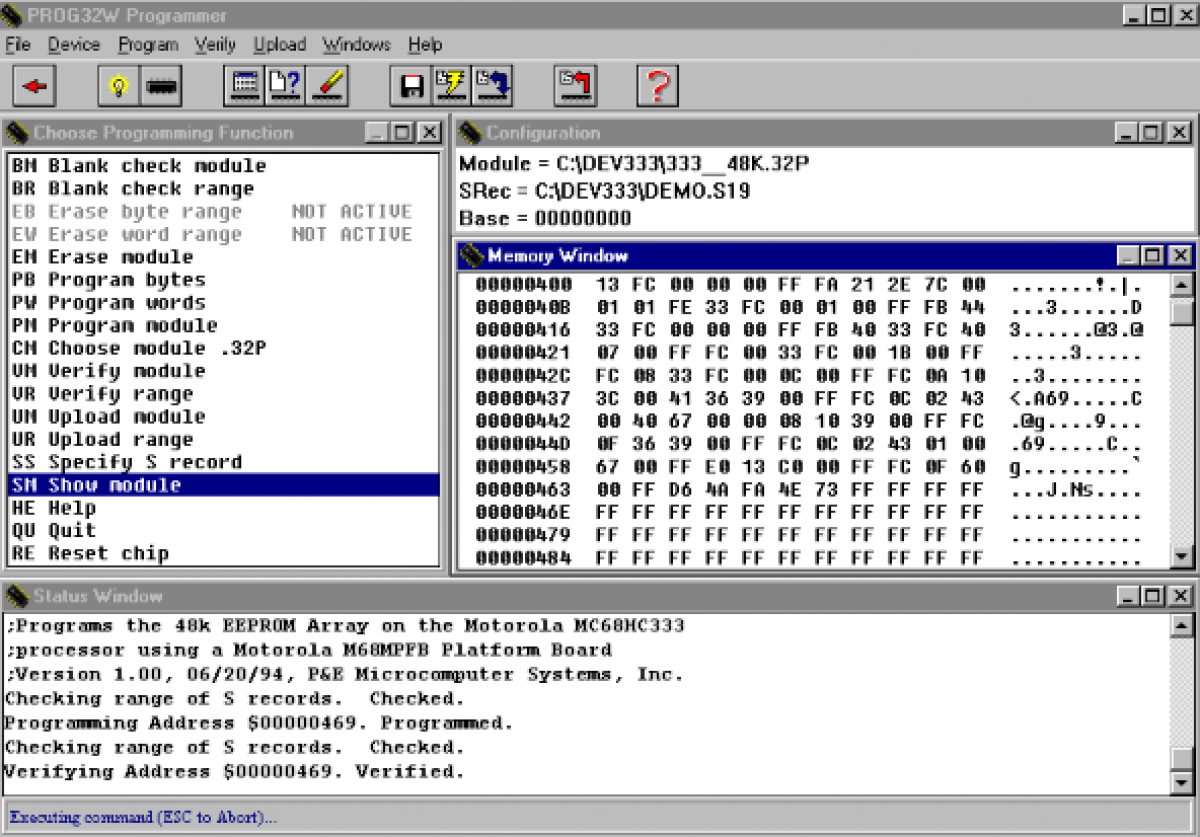Open the Upload menu
This screenshot has height=837, width=1200.
point(280,45)
